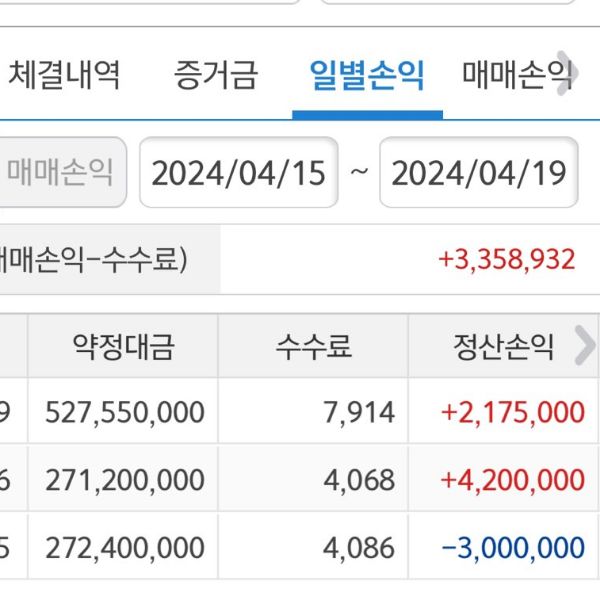
Task: Switch to the 증거금 tab
Action: pyautogui.click(x=216, y=75)
